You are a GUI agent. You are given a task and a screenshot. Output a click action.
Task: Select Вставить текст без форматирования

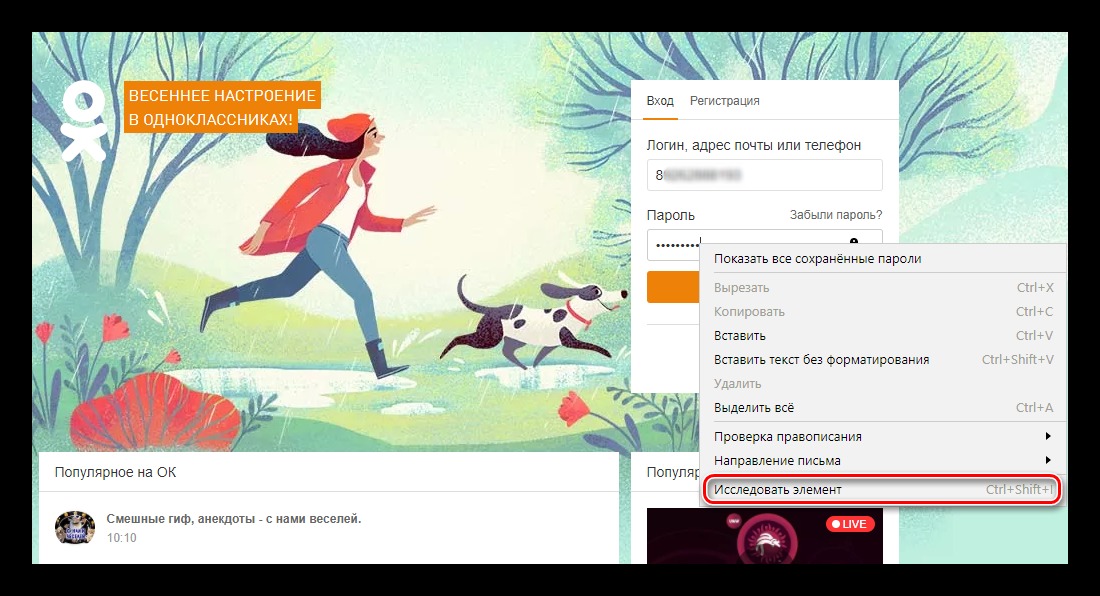pyautogui.click(x=883, y=360)
